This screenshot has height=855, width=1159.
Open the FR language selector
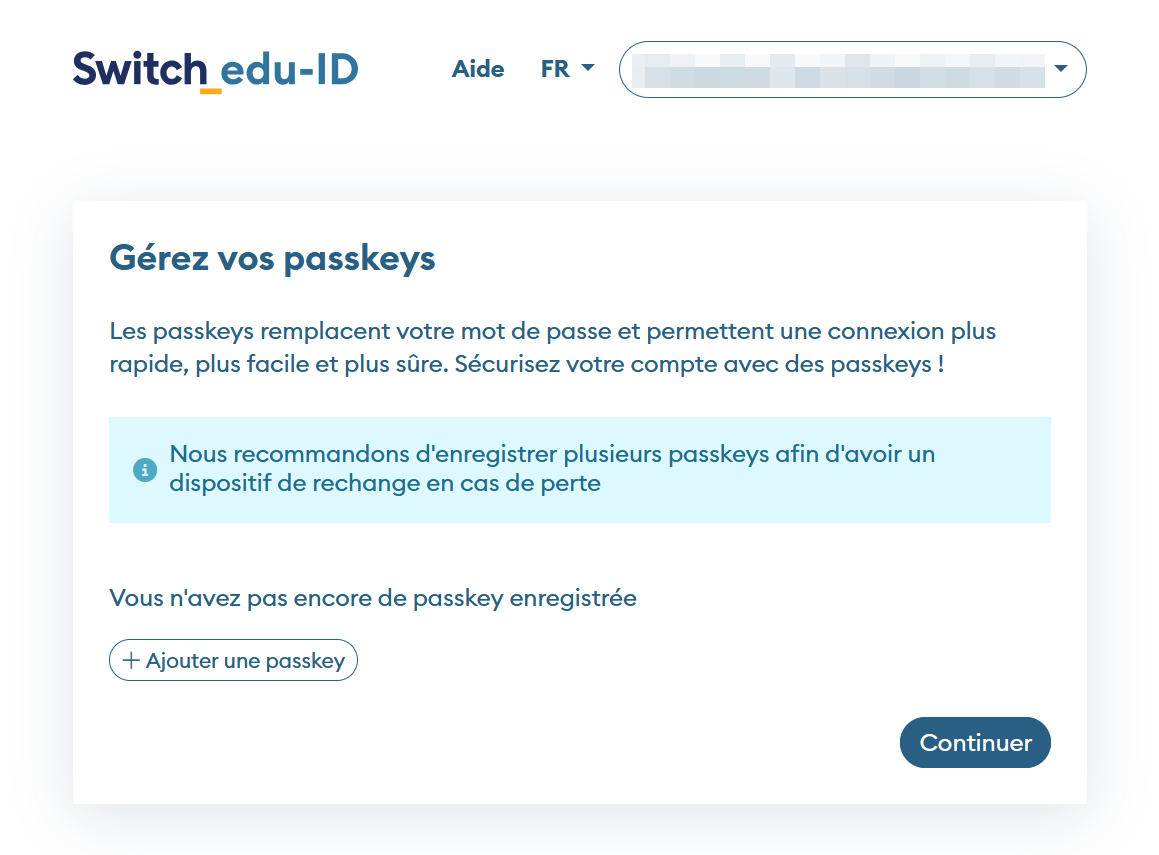click(x=567, y=69)
